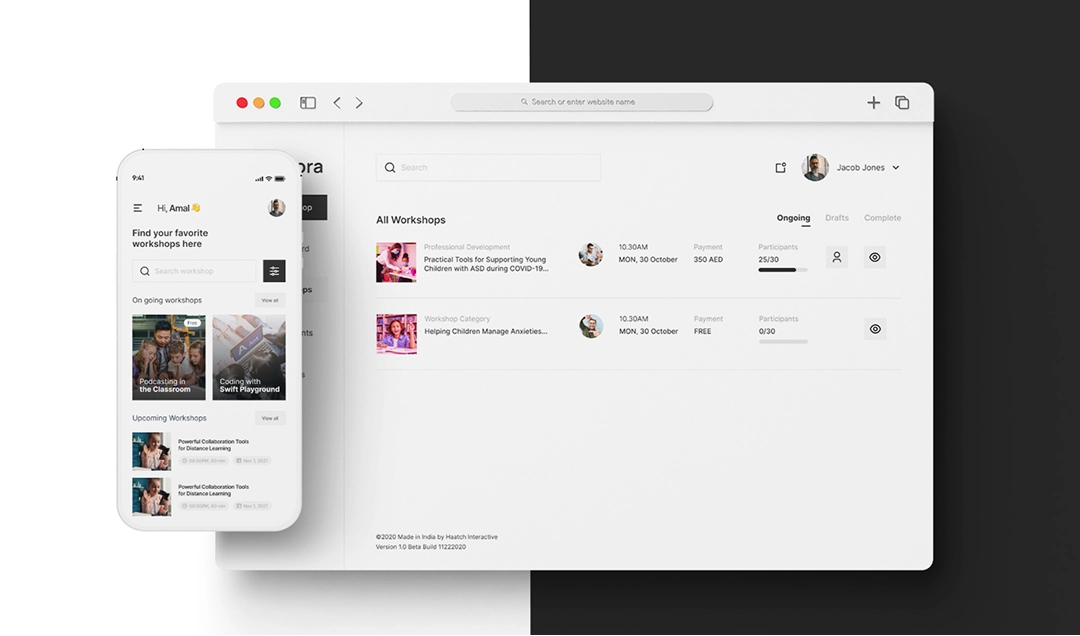Image resolution: width=1080 pixels, height=636 pixels.
Task: Open the notifications icon beside Jacob Jones avatar
Action: (x=780, y=167)
